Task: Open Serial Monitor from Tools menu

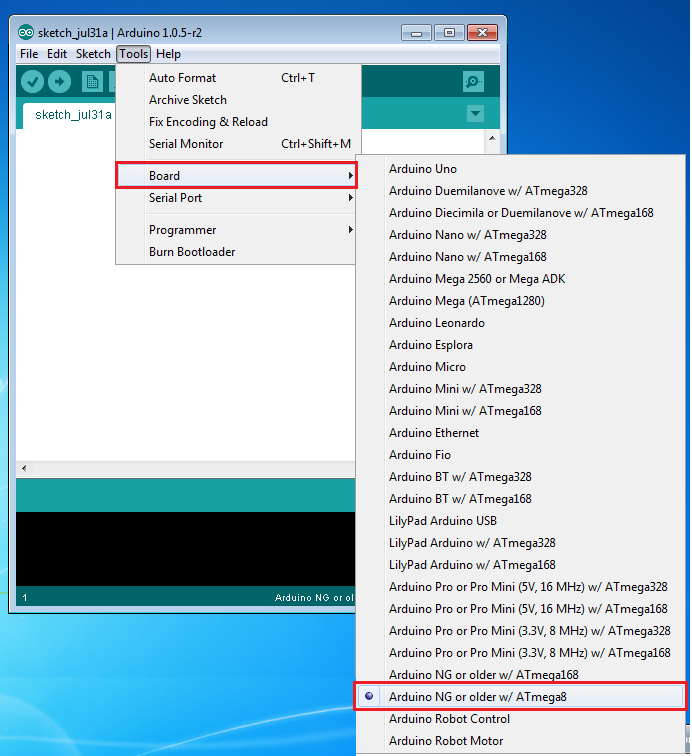Action: click(238, 144)
